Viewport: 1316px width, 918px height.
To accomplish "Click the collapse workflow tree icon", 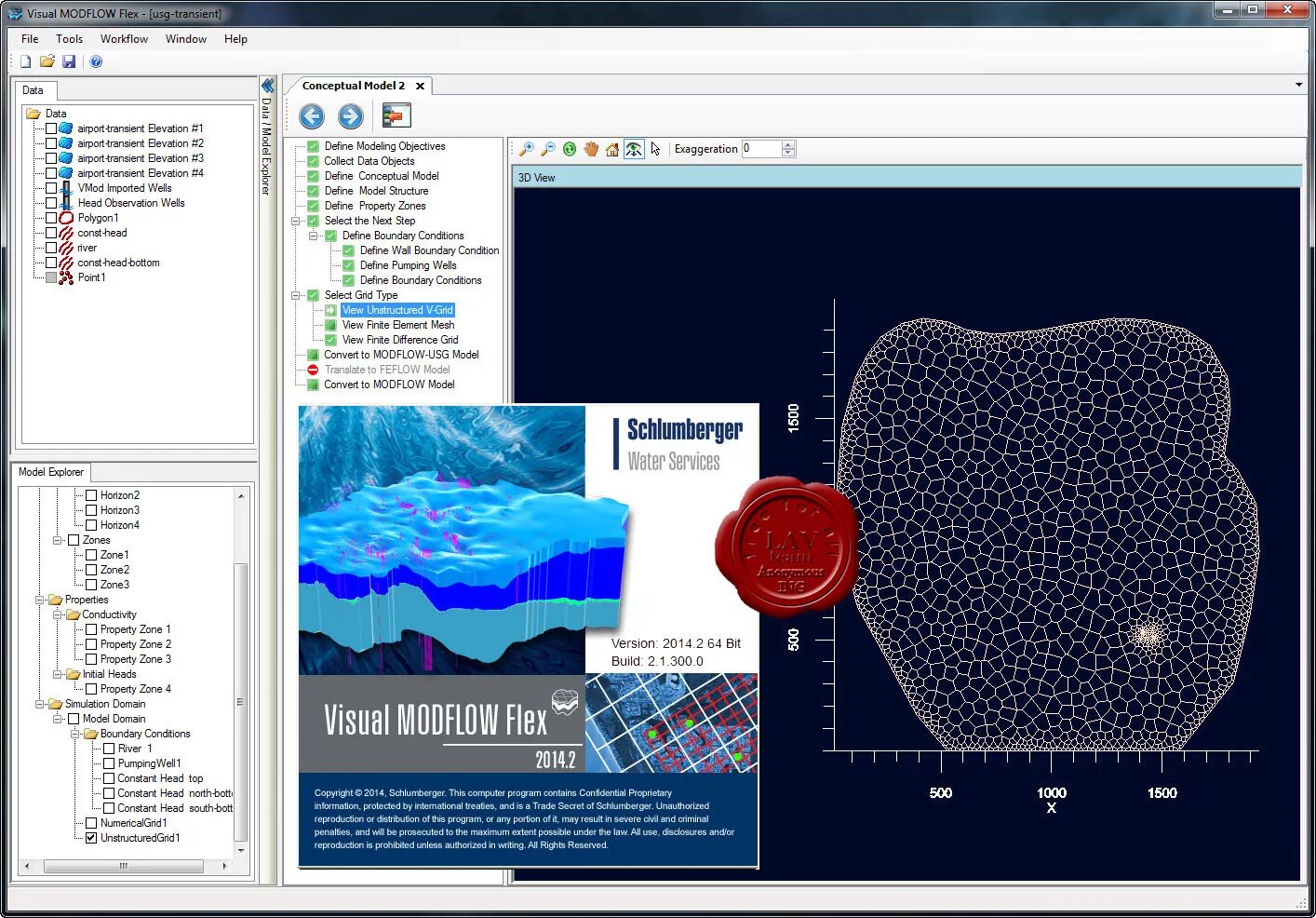I will [x=396, y=115].
